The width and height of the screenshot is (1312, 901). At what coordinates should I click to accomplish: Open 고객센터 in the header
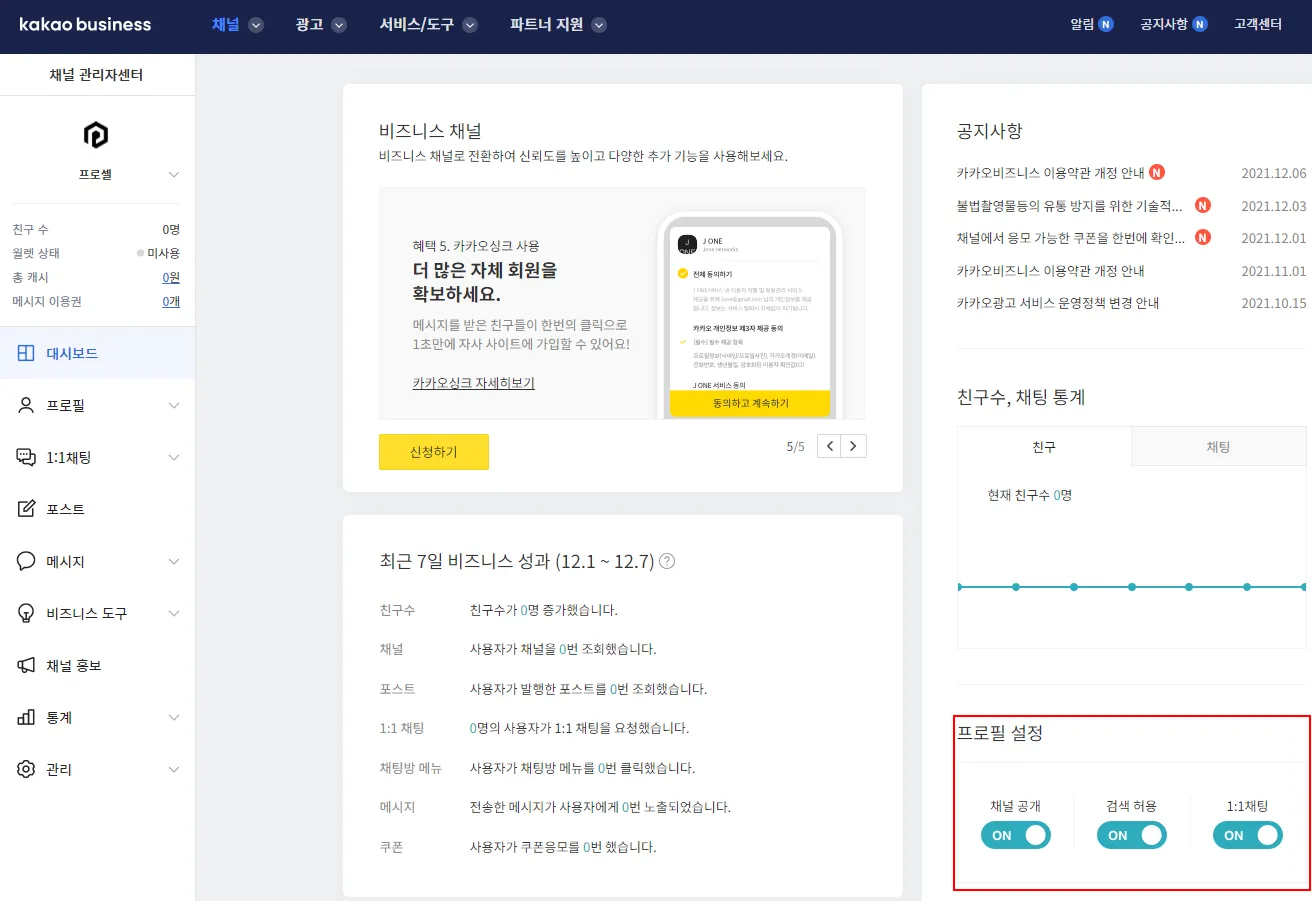[x=1258, y=24]
